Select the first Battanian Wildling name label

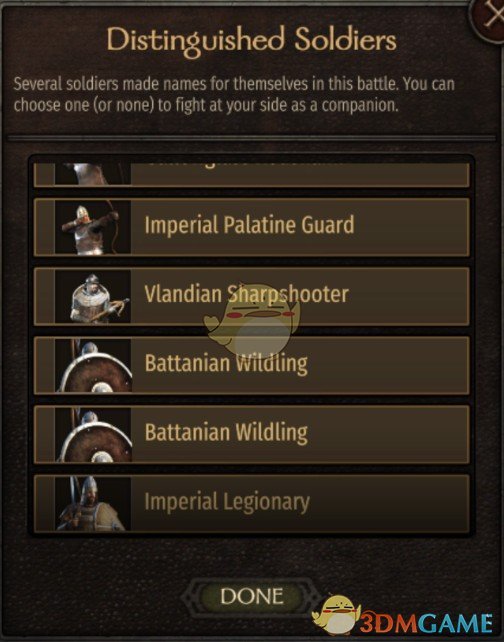(226, 363)
